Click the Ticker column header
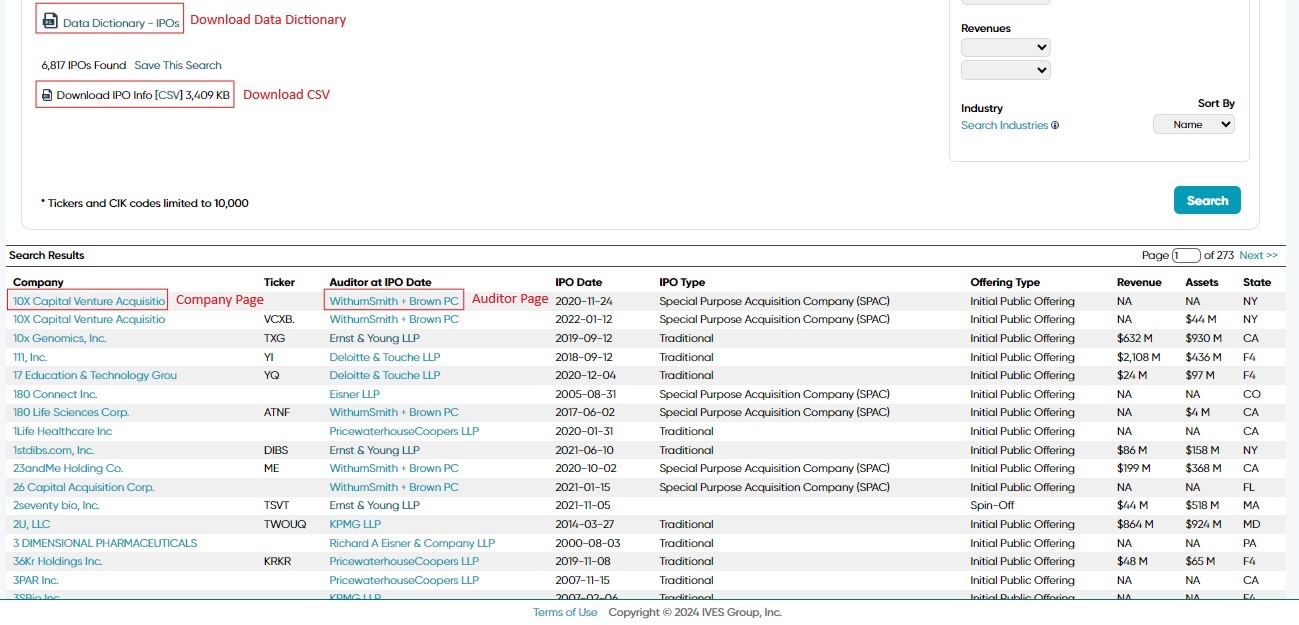 280,282
